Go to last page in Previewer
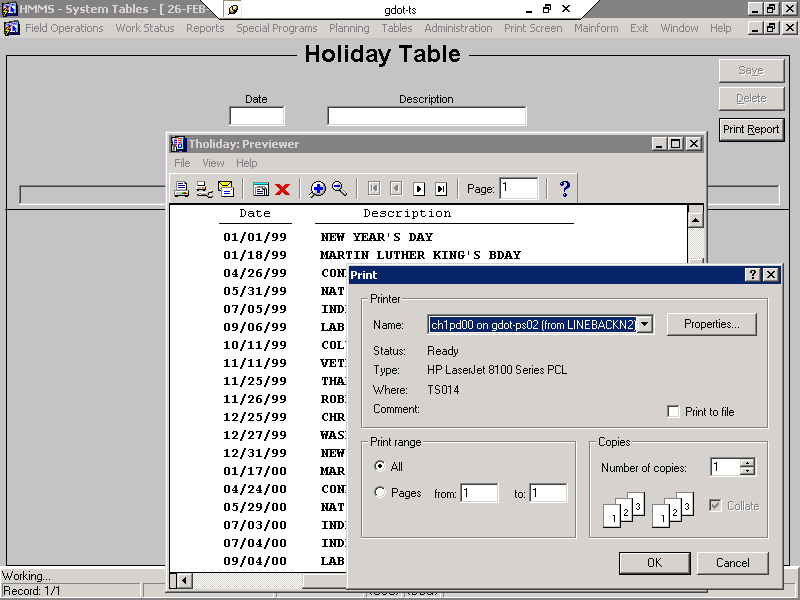The height and width of the screenshot is (600, 800). (441, 189)
